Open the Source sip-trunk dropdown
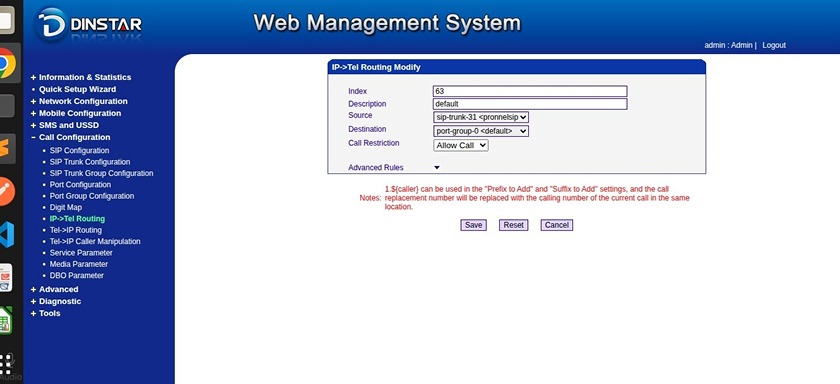Viewport: 840px width, 384px height. [x=481, y=117]
